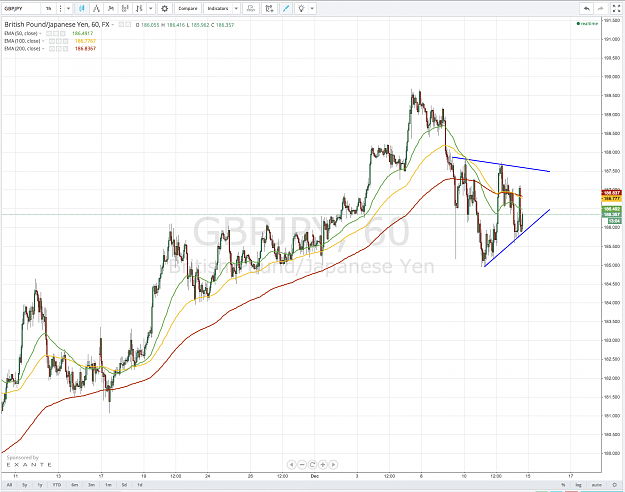Select the 3m time range
Viewport: 625px width, 492px height.
click(91, 485)
